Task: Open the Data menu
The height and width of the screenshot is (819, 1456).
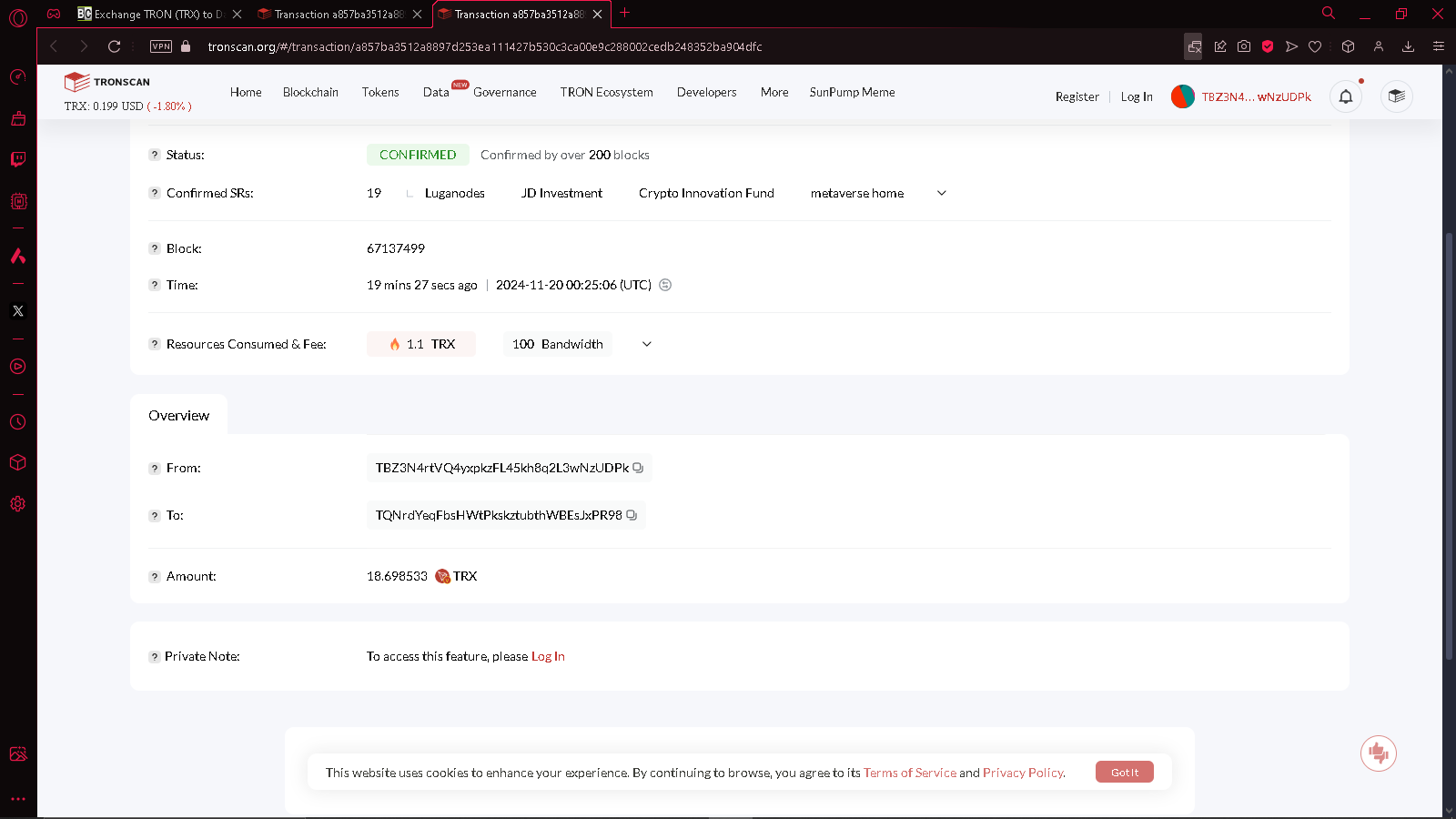Action: point(436,92)
